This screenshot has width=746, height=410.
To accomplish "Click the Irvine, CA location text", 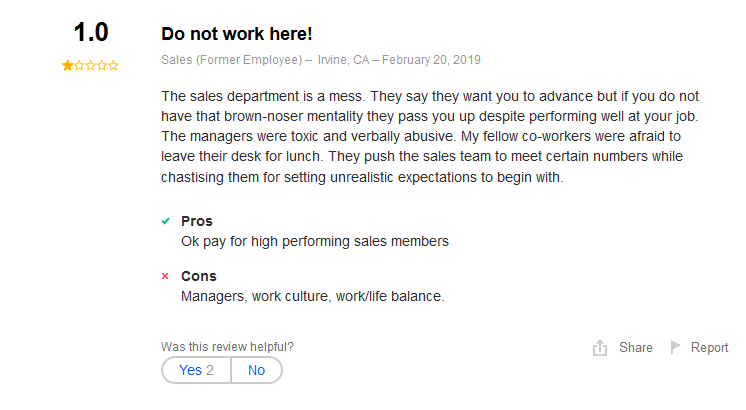I will click(343, 60).
